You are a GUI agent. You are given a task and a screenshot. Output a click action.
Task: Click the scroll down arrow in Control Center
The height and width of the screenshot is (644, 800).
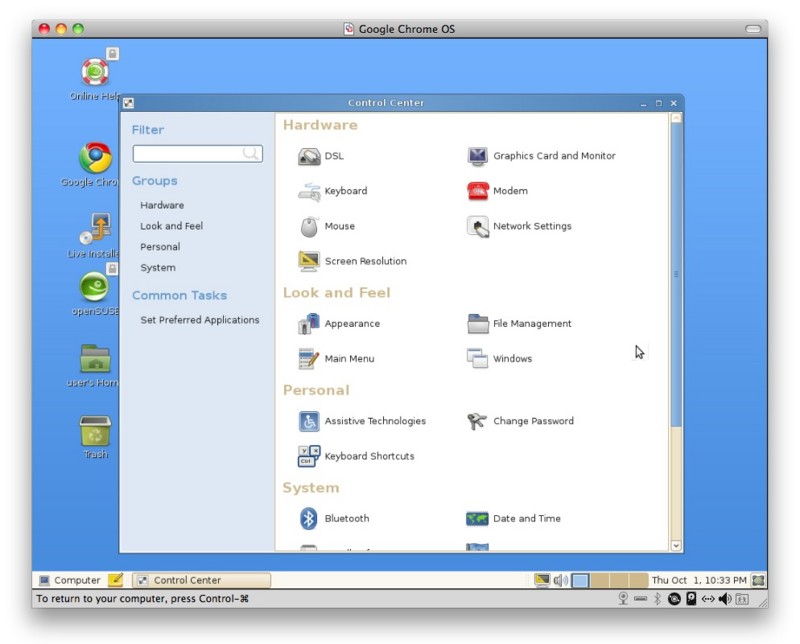(x=676, y=546)
